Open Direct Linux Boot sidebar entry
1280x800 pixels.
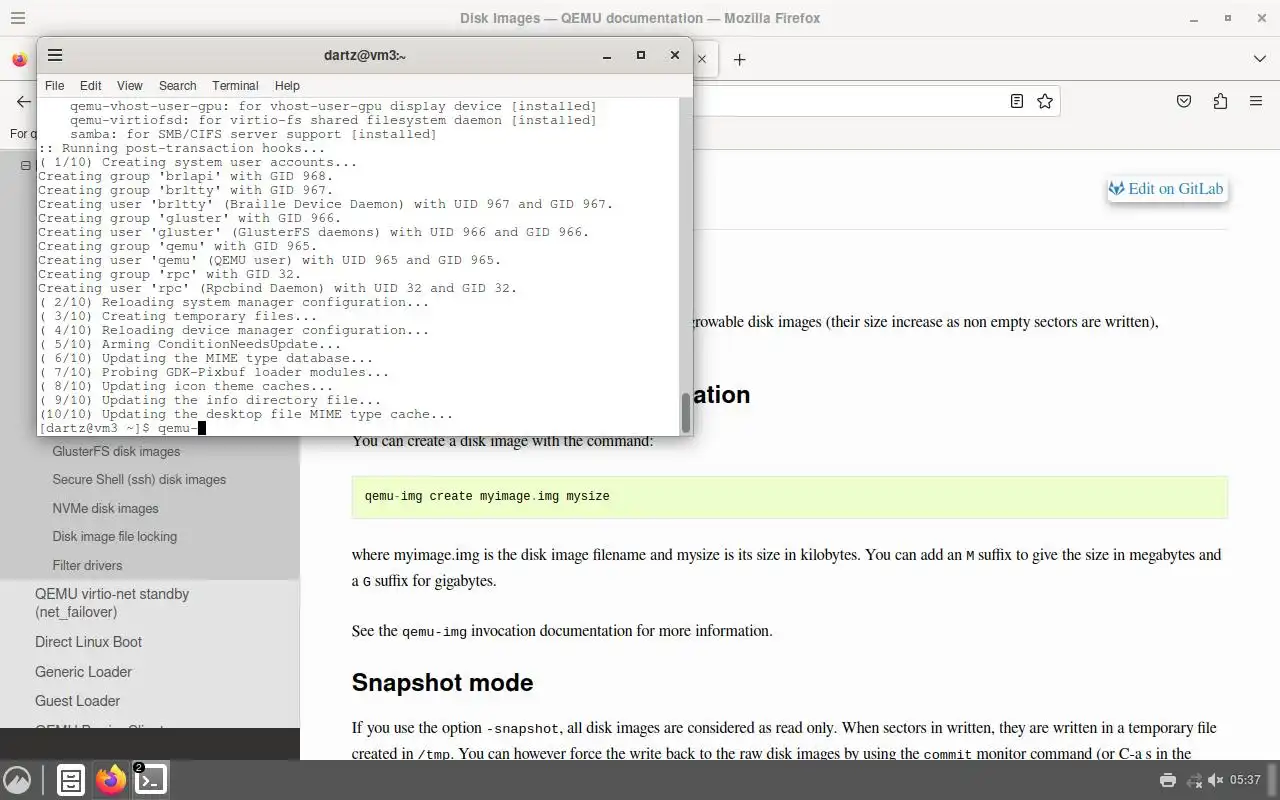(88, 642)
